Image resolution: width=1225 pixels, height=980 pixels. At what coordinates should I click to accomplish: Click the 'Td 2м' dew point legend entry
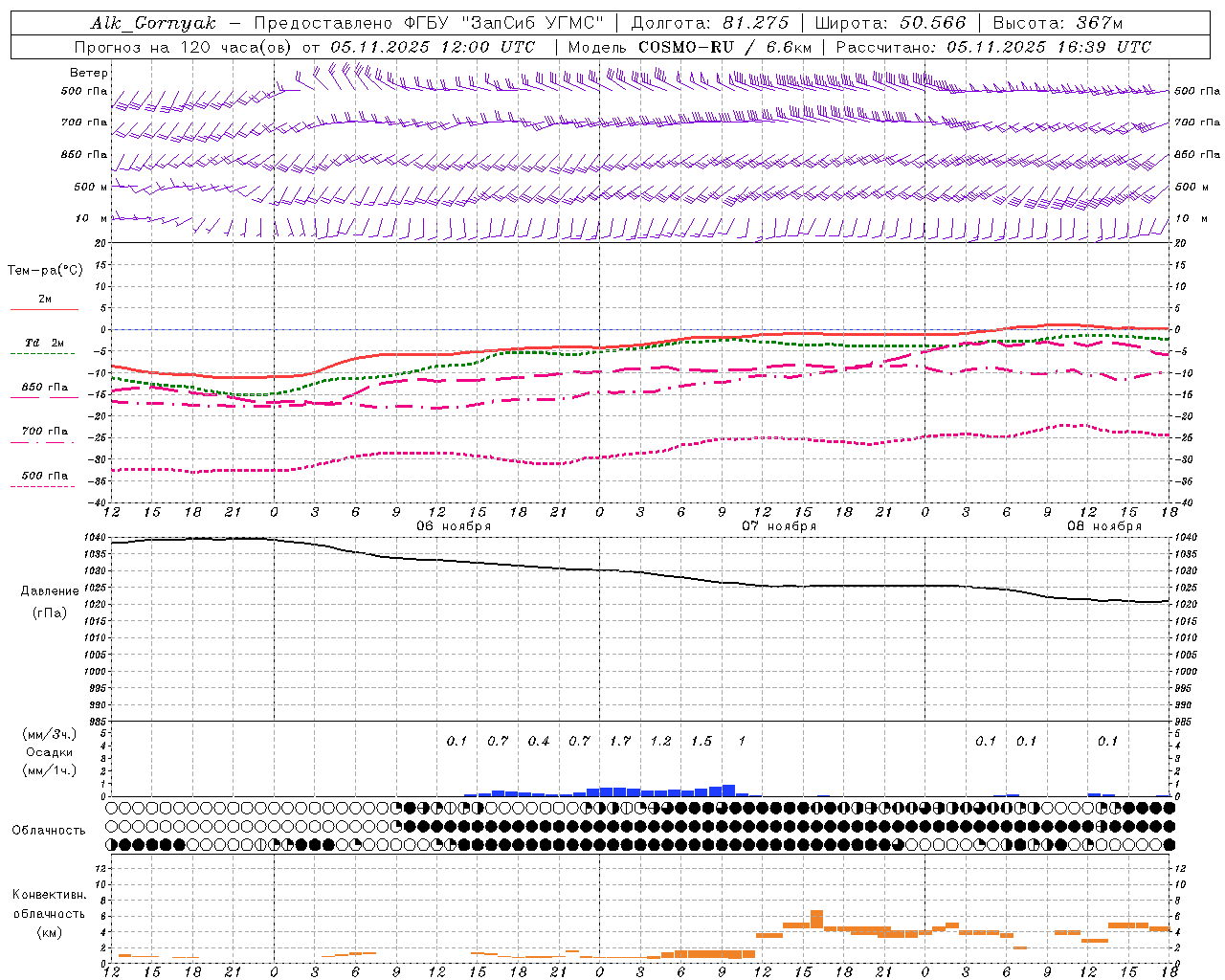click(45, 343)
